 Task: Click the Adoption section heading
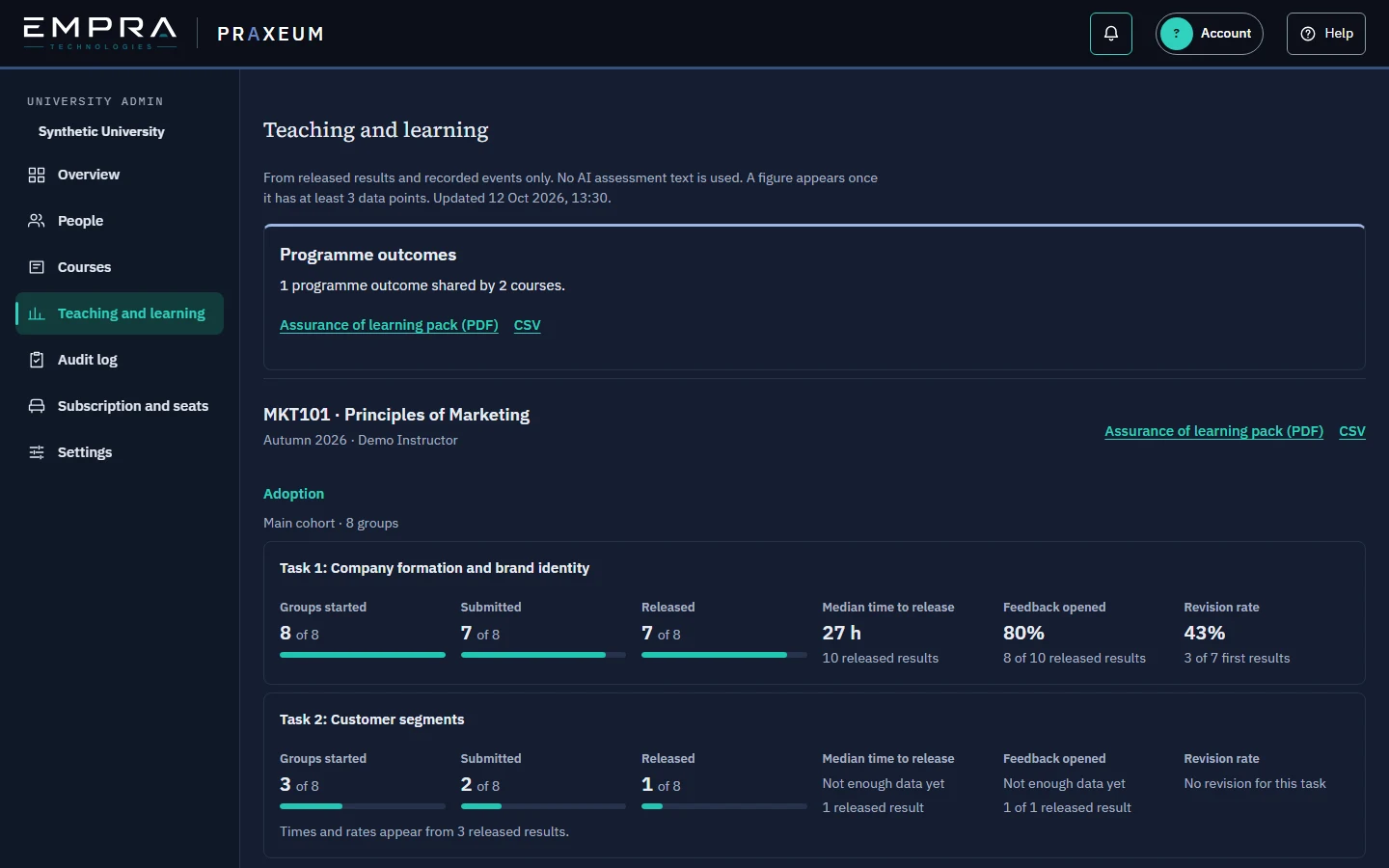pyautogui.click(x=294, y=494)
